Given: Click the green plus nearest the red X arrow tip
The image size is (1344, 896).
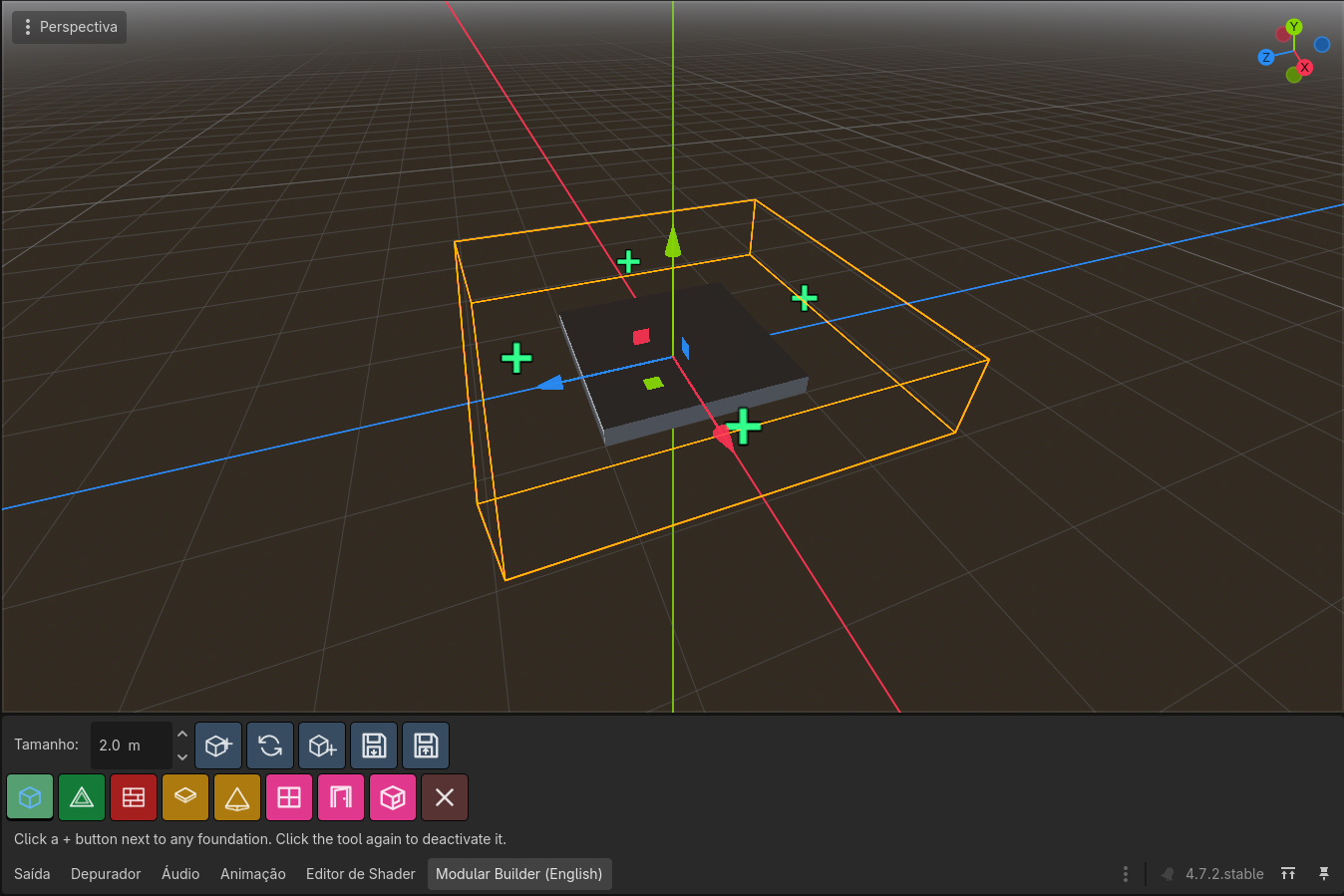Looking at the screenshot, I should (744, 427).
